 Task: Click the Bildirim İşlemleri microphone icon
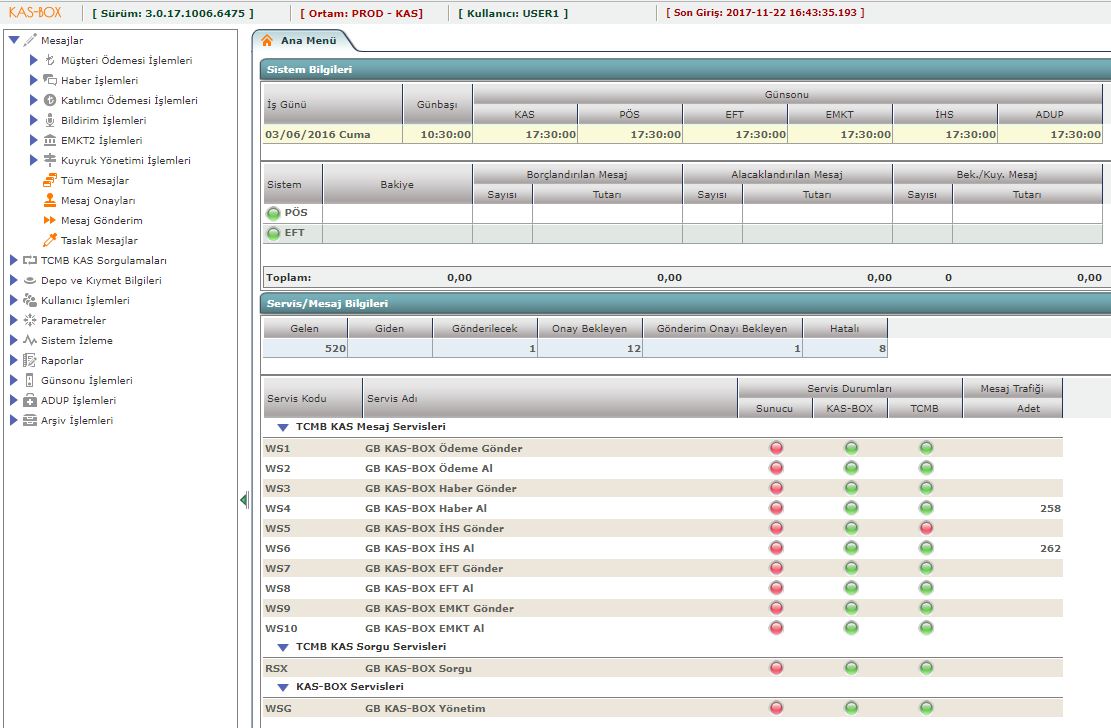[50, 121]
